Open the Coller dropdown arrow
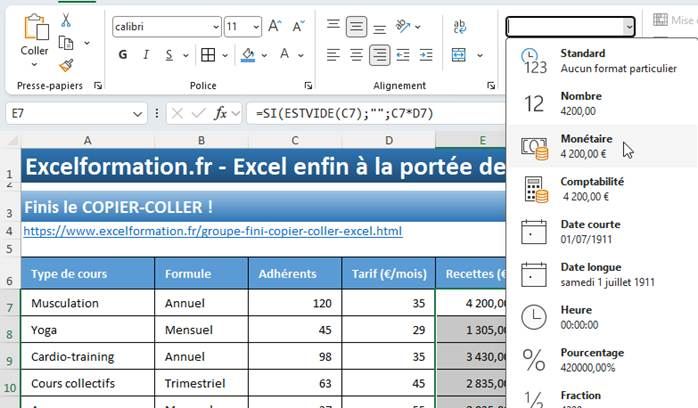698x408 pixels. pyautogui.click(x=34, y=65)
